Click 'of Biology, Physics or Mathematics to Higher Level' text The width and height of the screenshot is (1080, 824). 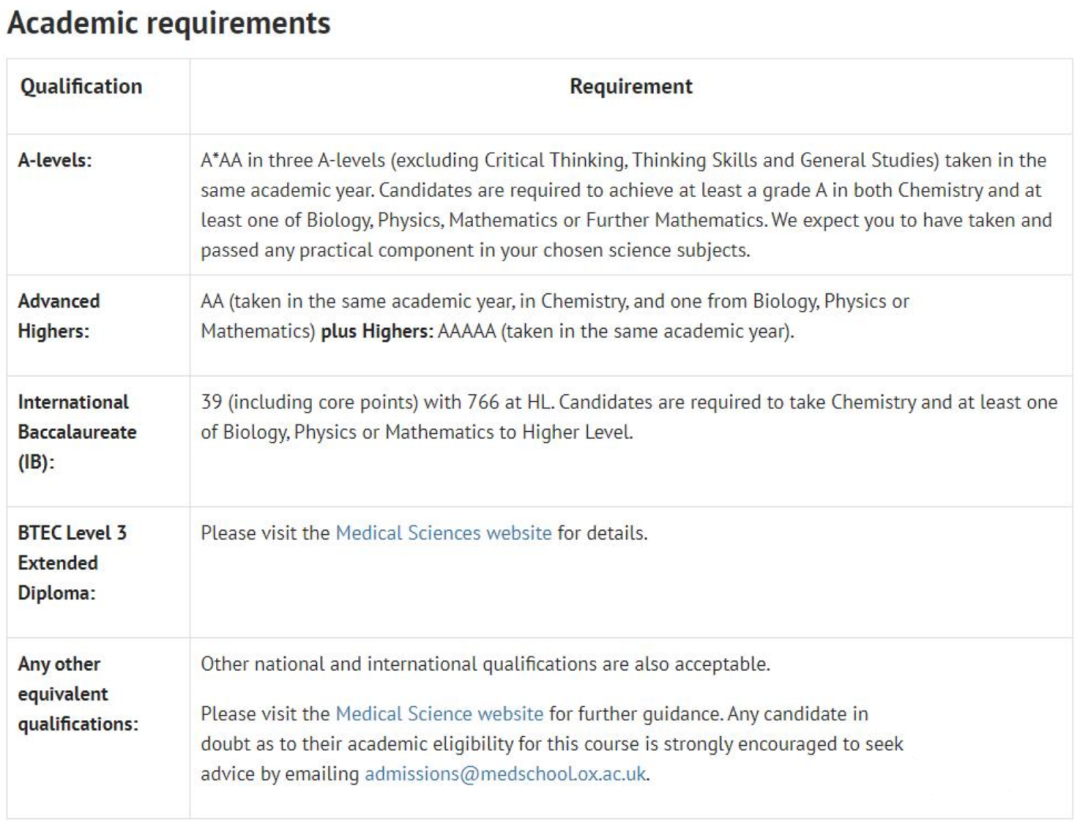pyautogui.click(x=417, y=433)
